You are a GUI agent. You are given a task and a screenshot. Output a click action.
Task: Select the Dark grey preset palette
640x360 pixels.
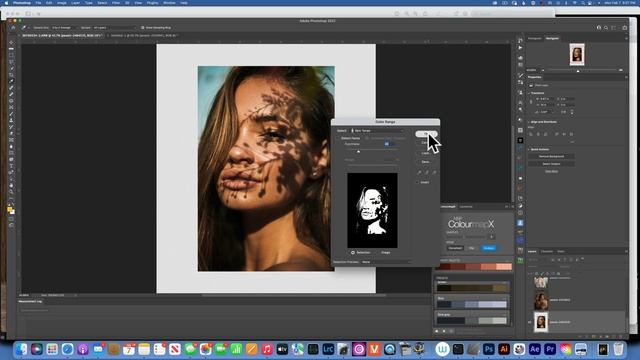tap(472, 321)
